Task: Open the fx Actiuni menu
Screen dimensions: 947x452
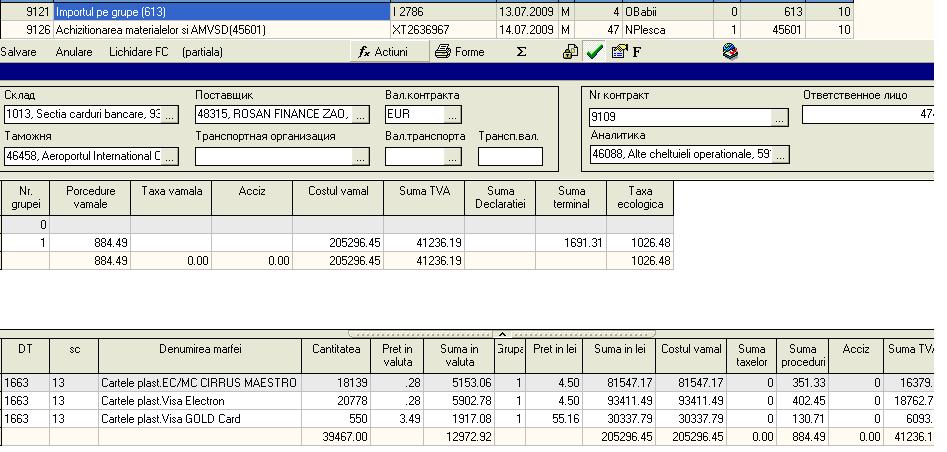Action: click(x=390, y=52)
